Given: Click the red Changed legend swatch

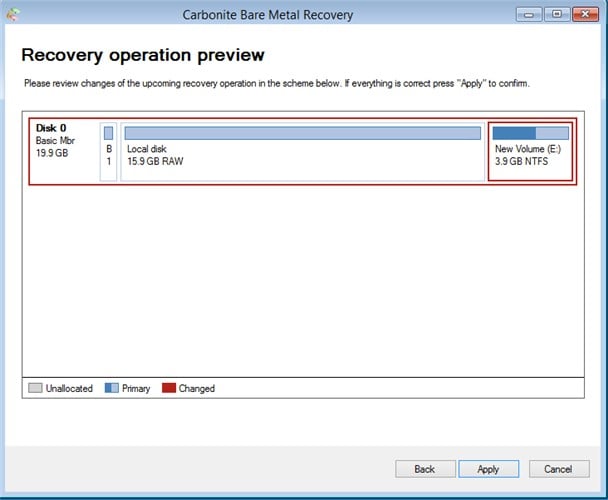Looking at the screenshot, I should click(x=169, y=388).
